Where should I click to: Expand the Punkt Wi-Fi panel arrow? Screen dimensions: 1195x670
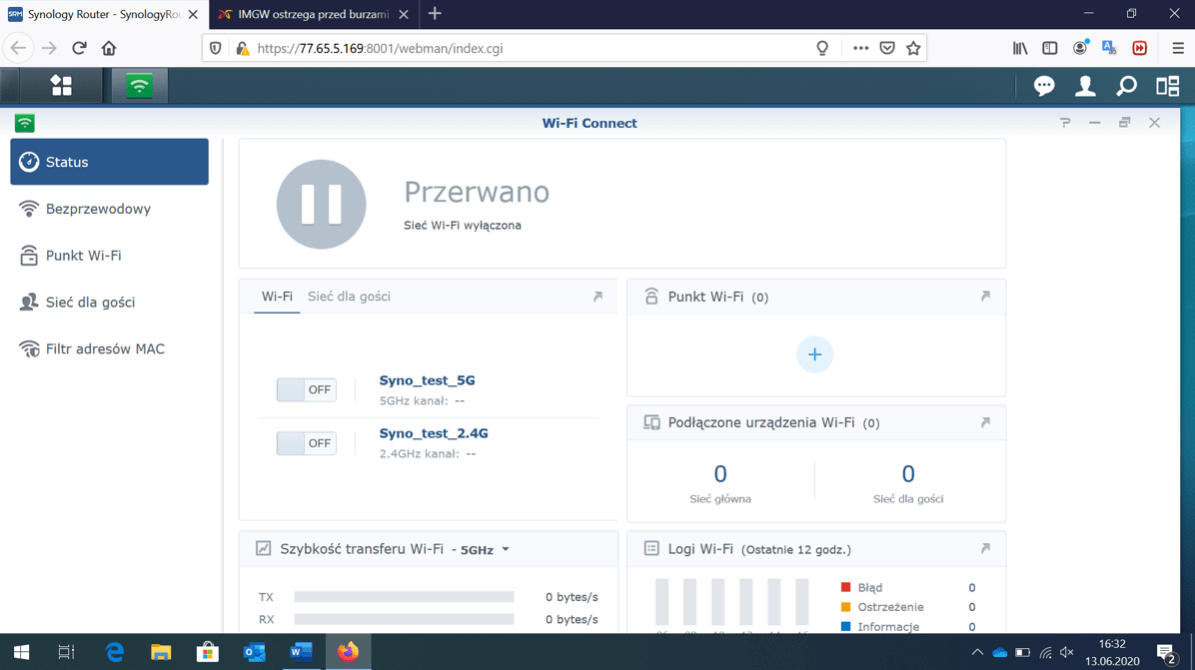(985, 297)
